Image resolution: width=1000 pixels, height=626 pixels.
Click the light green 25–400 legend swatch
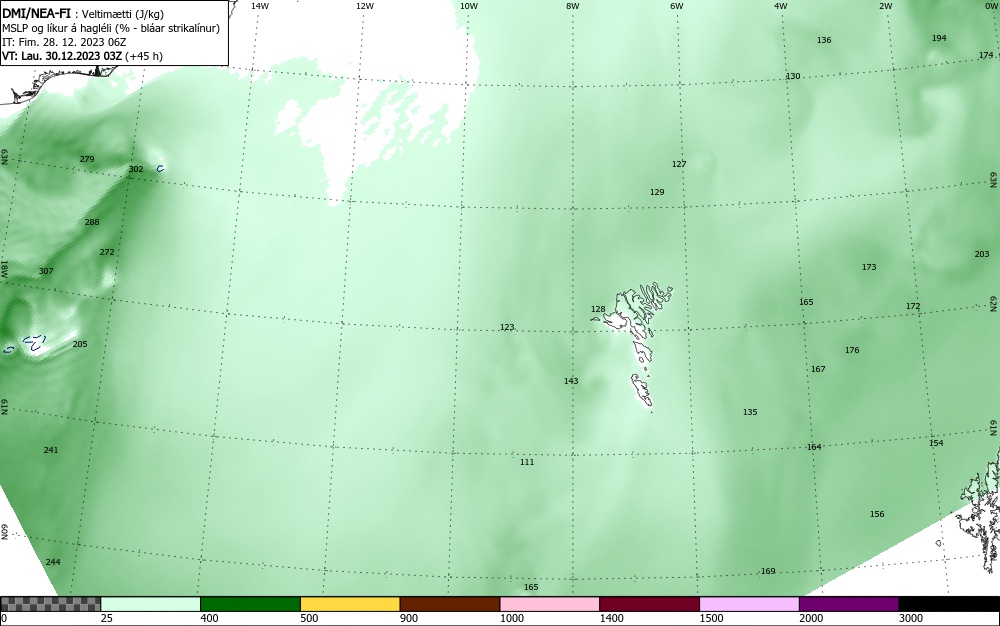[x=151, y=604]
